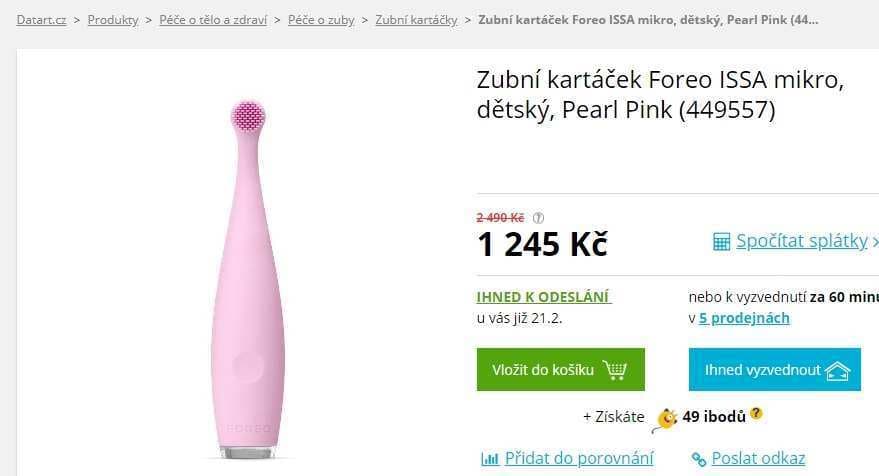879x476 pixels.
Task: Open the 5 prodejnách stores link
Action: click(744, 318)
